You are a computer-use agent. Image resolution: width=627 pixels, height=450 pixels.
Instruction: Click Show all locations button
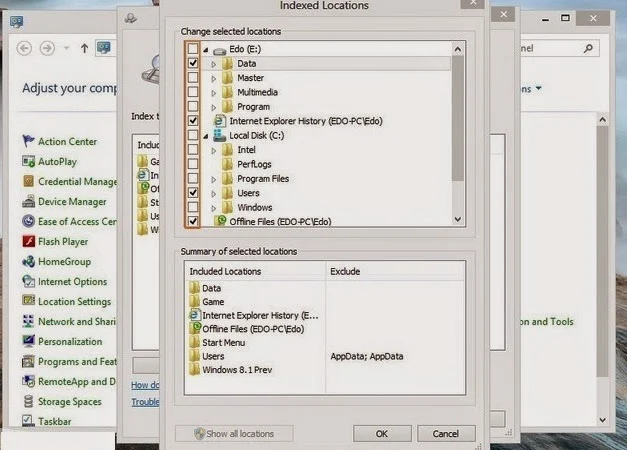tap(234, 434)
